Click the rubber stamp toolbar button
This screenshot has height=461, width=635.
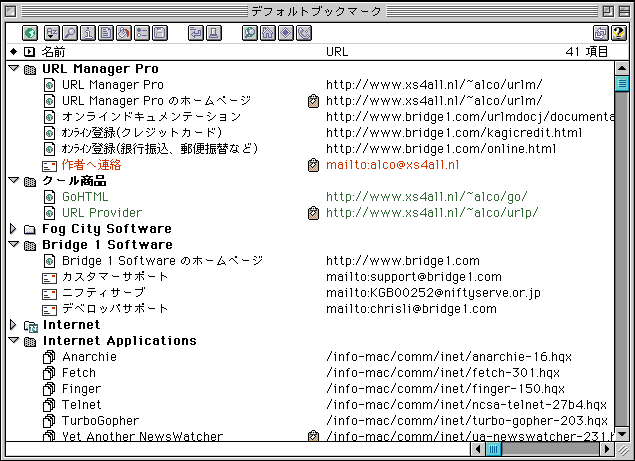(x=214, y=33)
